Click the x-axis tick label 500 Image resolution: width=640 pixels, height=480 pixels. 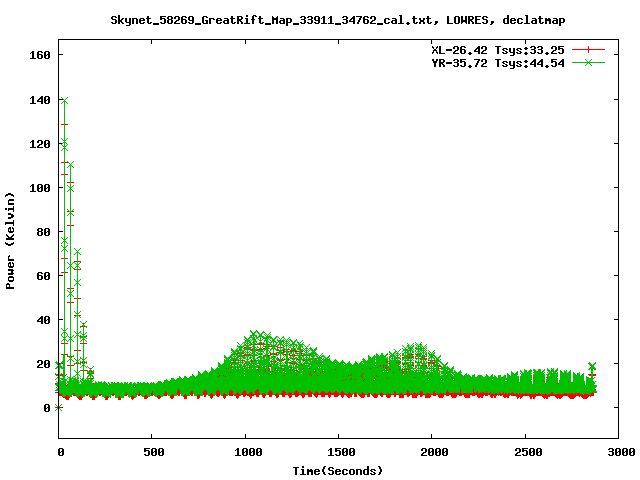[153, 452]
